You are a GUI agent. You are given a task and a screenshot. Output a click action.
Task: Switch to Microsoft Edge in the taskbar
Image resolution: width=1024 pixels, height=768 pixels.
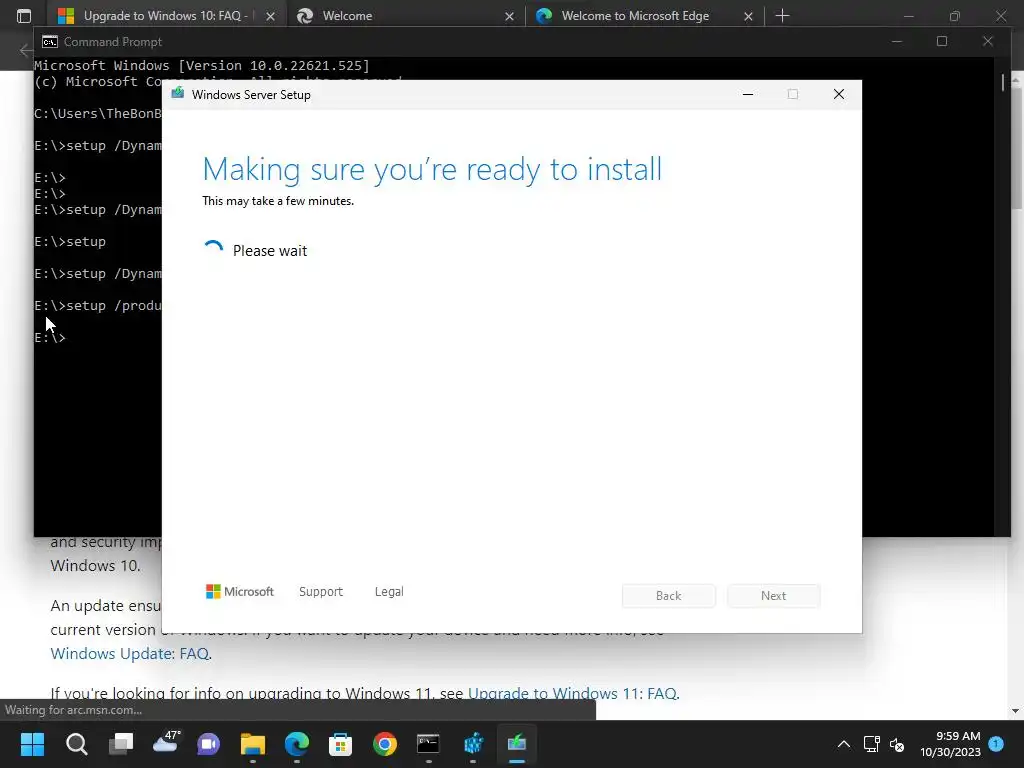(296, 744)
